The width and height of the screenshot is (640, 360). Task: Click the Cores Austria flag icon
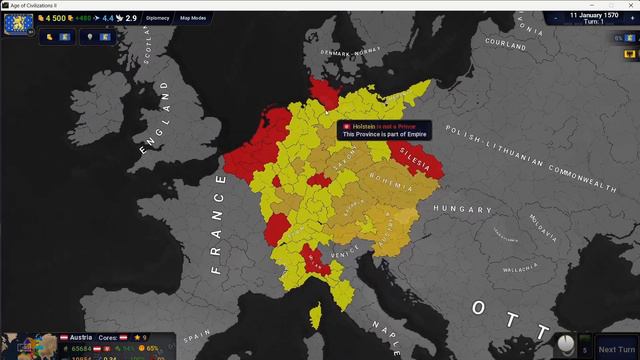point(123,338)
